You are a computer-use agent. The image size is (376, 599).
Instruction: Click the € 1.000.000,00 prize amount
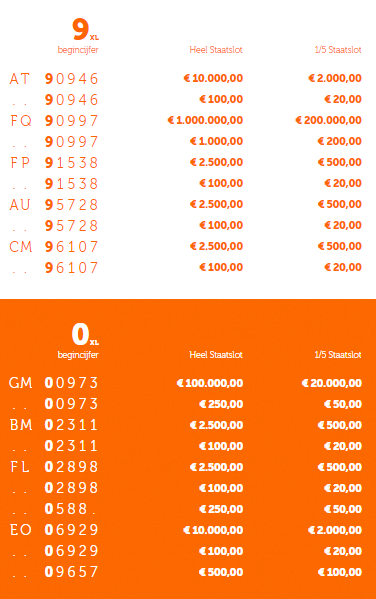pos(205,120)
